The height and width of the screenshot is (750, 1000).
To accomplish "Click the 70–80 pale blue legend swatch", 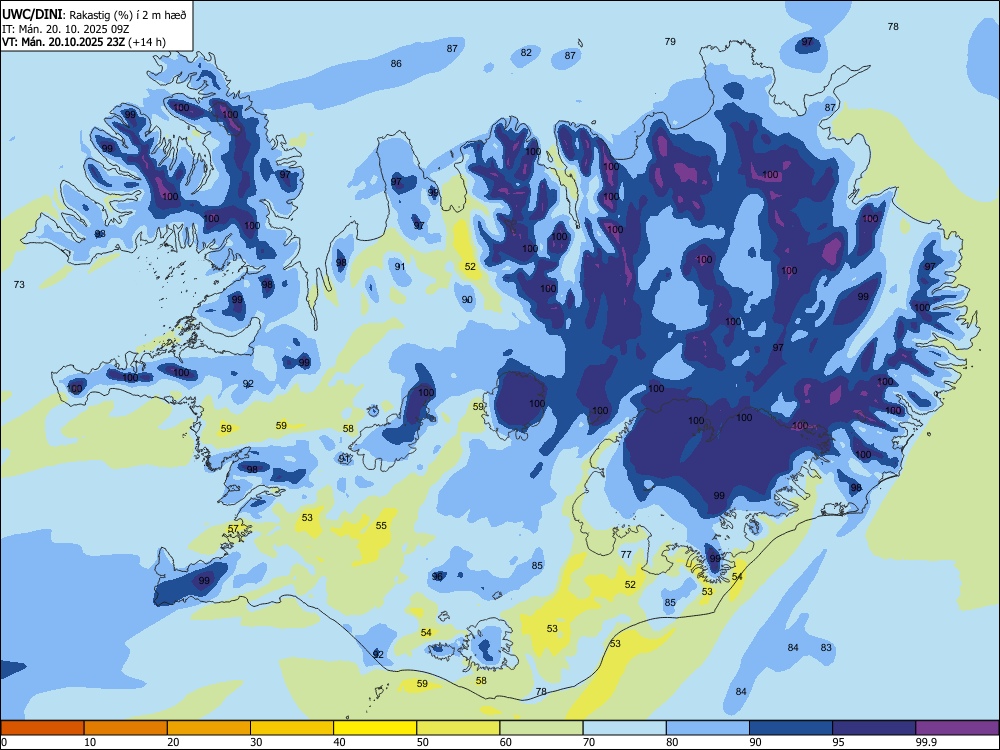I will point(624,728).
